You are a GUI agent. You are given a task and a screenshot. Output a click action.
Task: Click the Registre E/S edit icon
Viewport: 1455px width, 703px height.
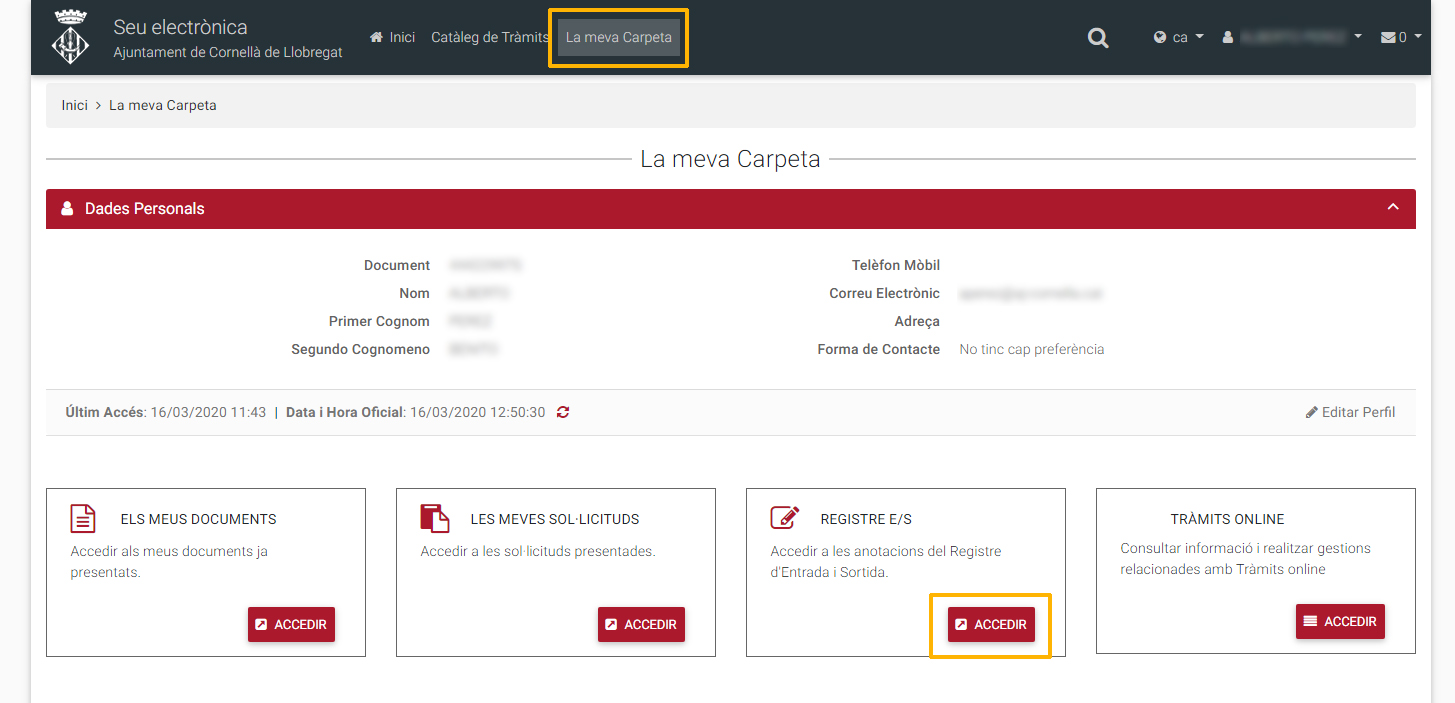(785, 518)
